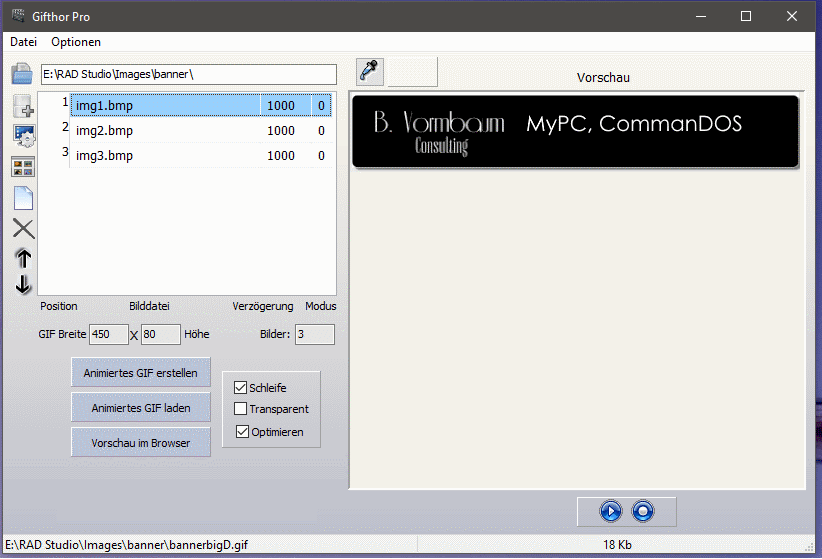Viewport: 822px width, 559px height.
Task: Click Animiertes GIF erstellen button
Action: pyautogui.click(x=140, y=372)
